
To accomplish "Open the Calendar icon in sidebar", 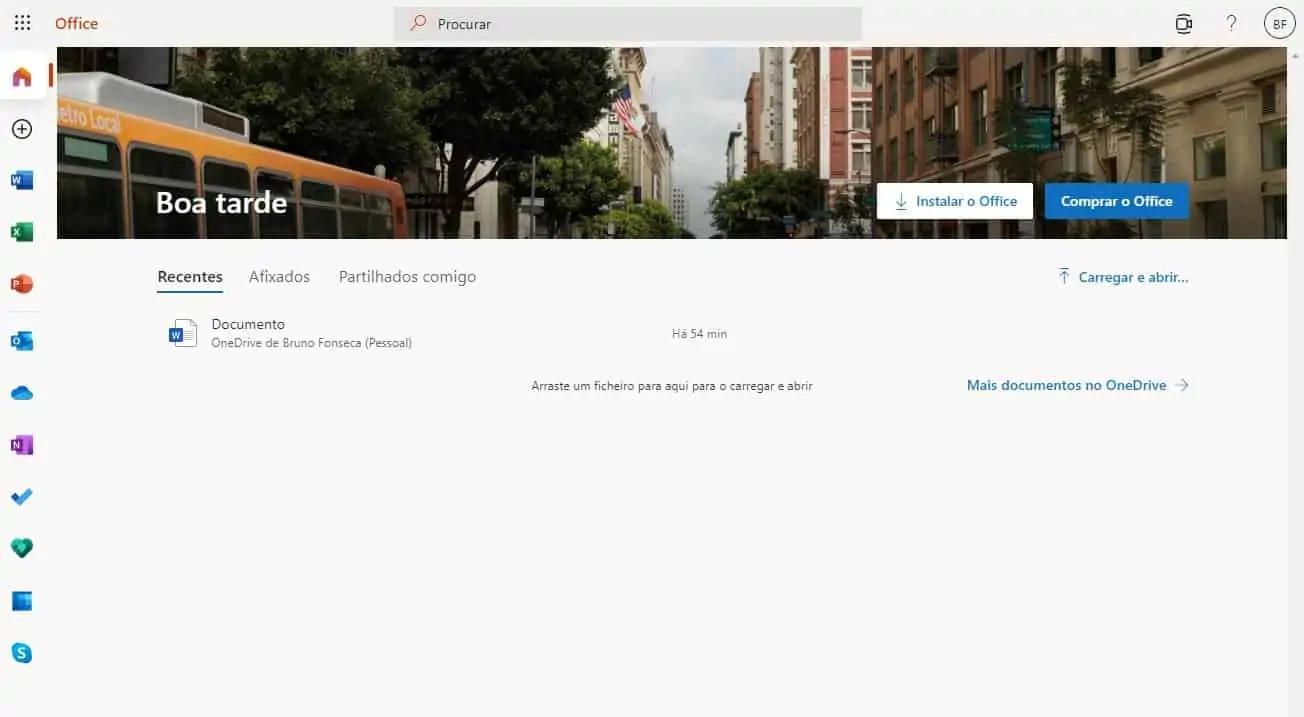I will [22, 601].
